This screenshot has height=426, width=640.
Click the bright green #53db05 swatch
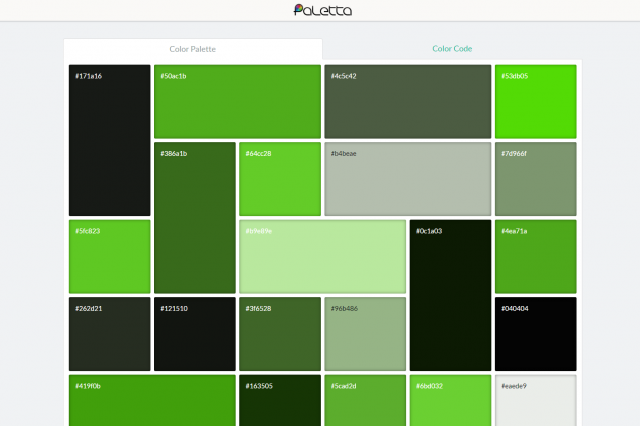tap(535, 101)
